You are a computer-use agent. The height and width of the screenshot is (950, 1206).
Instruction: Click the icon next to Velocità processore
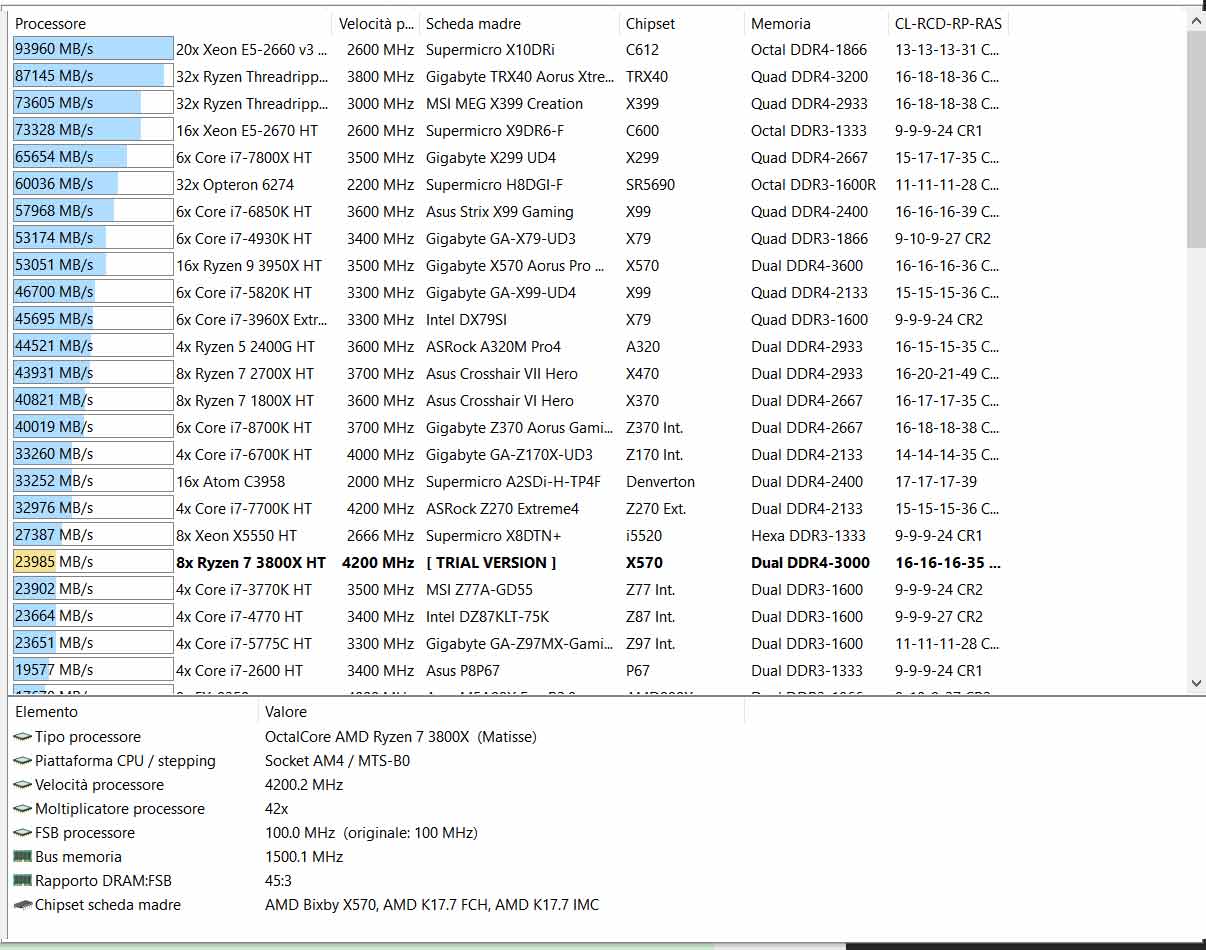point(22,785)
